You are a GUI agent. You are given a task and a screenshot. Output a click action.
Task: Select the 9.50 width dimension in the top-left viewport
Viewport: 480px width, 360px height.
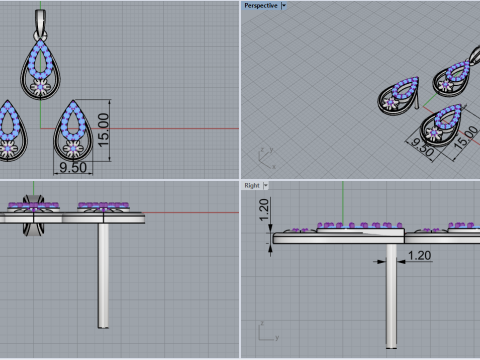(73, 167)
